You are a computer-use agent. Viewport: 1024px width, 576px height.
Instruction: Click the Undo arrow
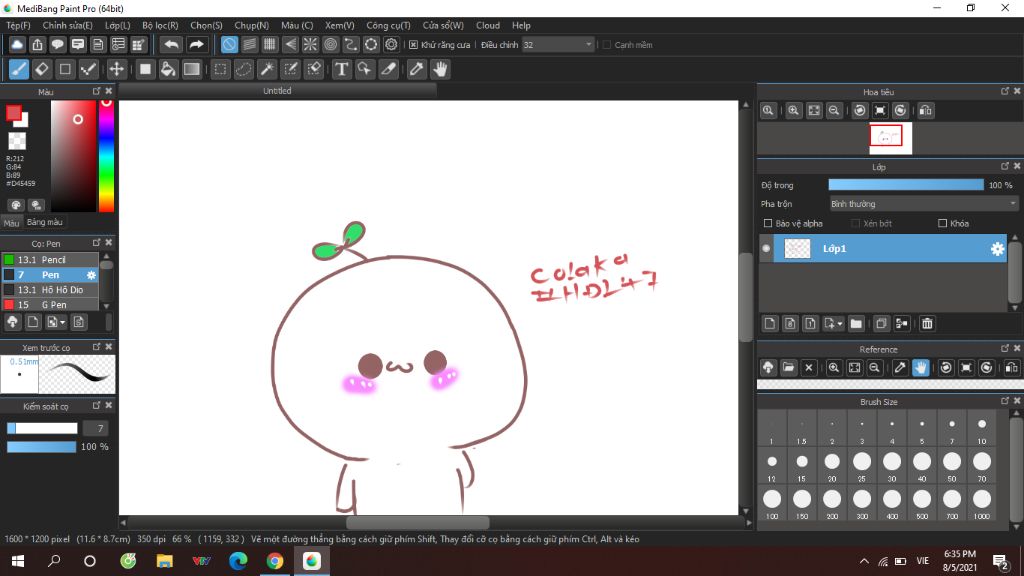tap(172, 44)
